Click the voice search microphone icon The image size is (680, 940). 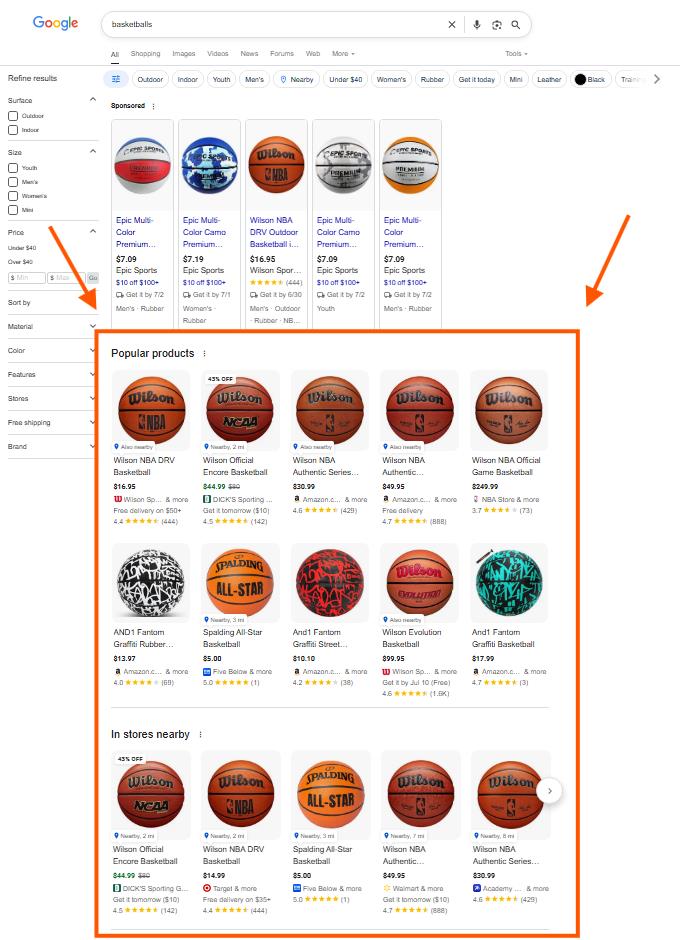(477, 25)
